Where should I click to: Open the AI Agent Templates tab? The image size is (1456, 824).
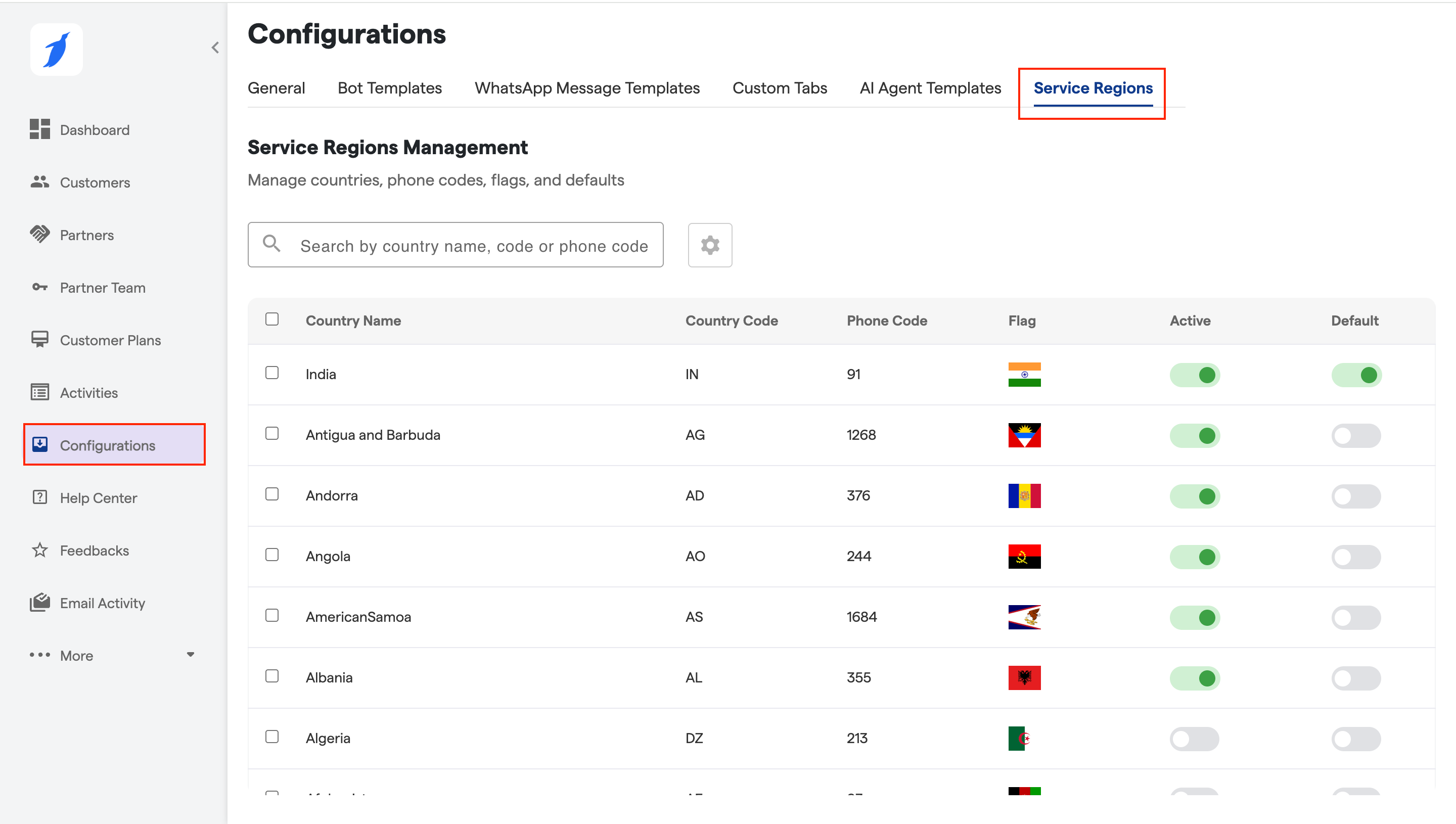(930, 88)
